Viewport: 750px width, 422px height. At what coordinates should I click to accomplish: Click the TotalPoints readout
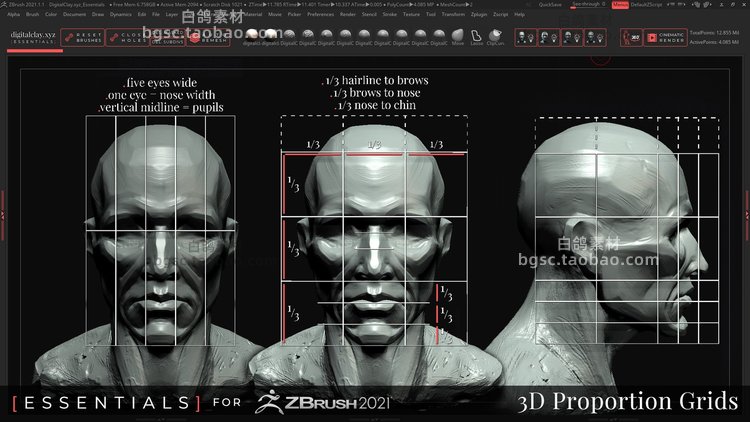tap(714, 33)
